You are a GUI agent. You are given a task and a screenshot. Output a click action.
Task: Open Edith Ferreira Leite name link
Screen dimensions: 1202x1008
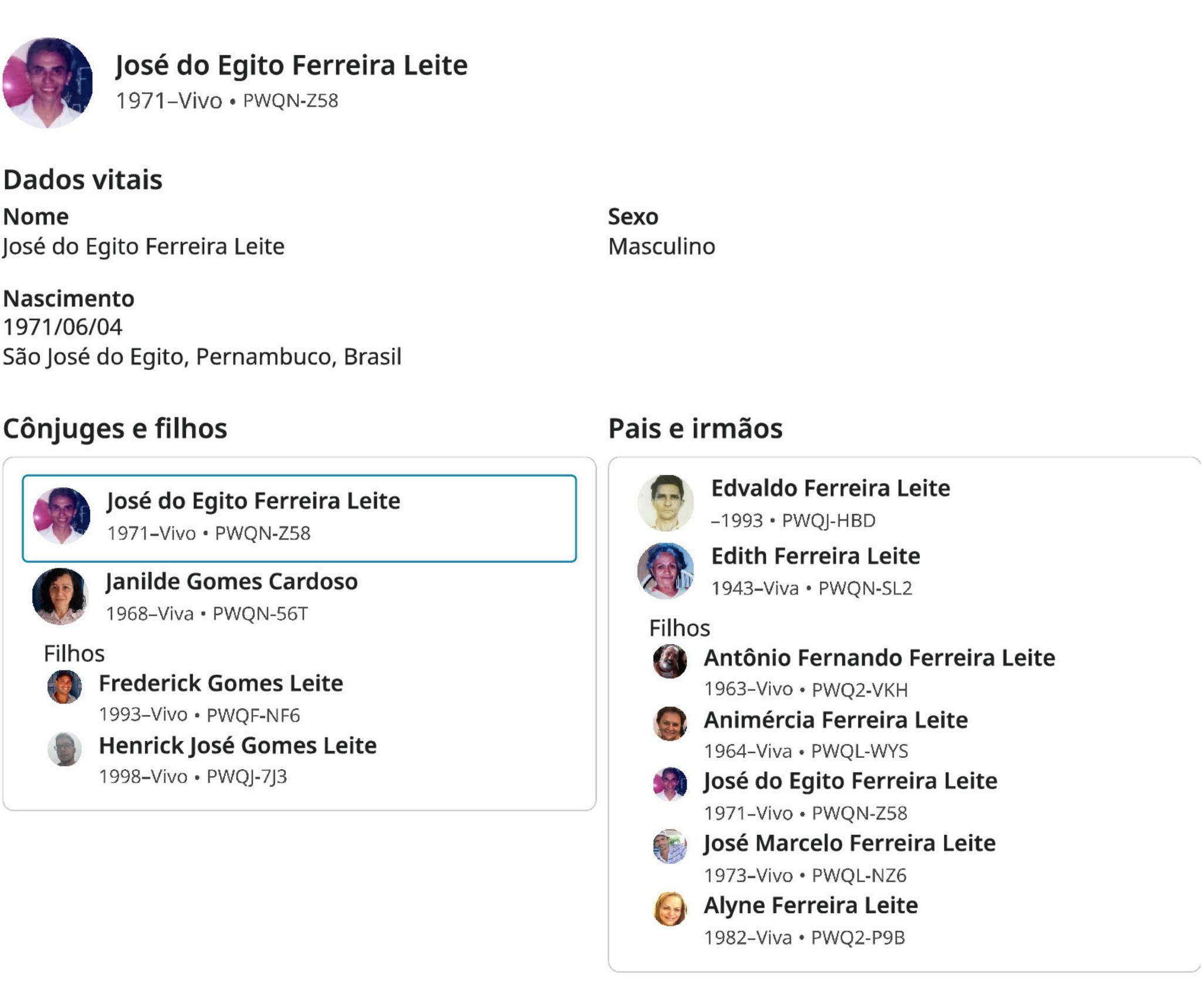[x=816, y=556]
